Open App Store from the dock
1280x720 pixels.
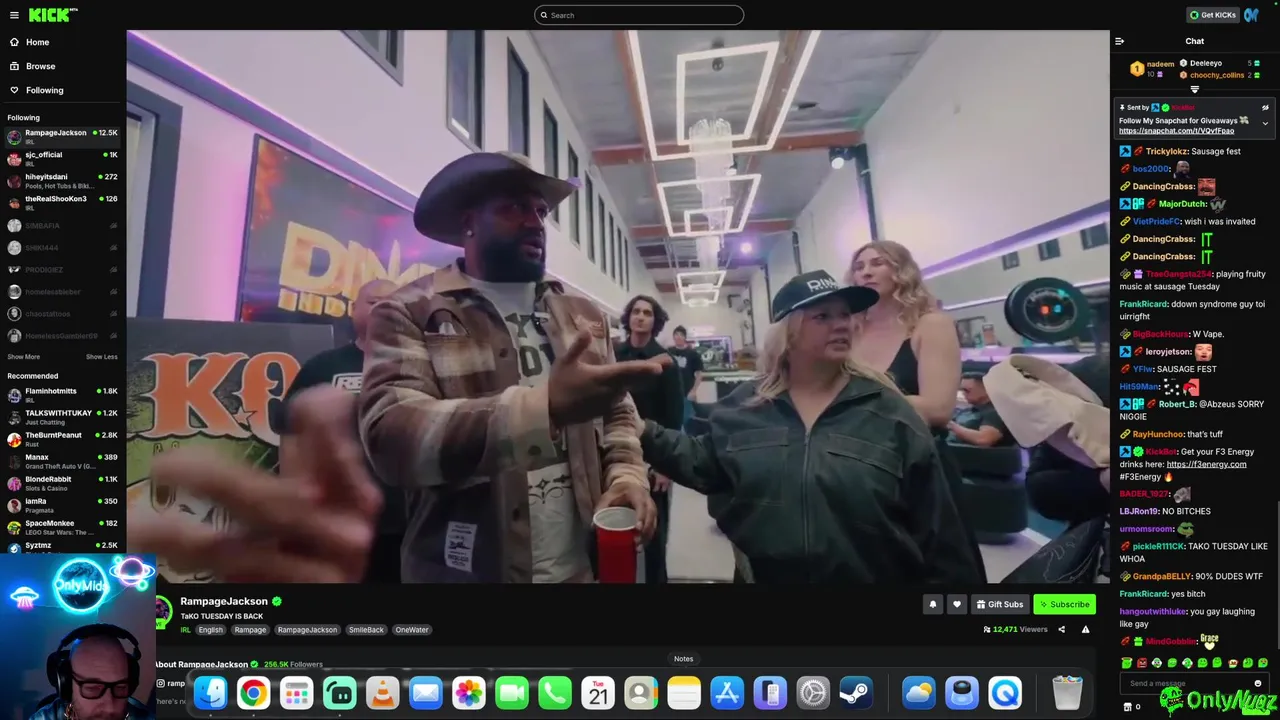coord(727,692)
